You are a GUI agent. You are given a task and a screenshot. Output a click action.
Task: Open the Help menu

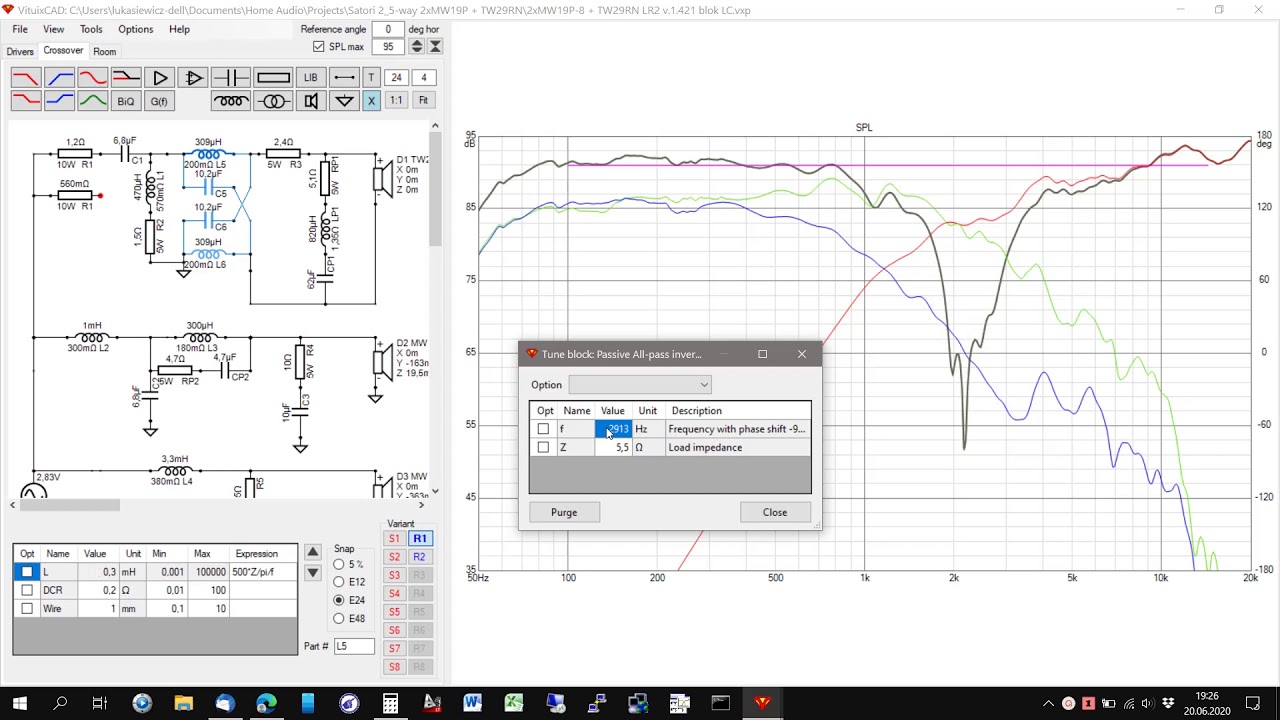(179, 29)
